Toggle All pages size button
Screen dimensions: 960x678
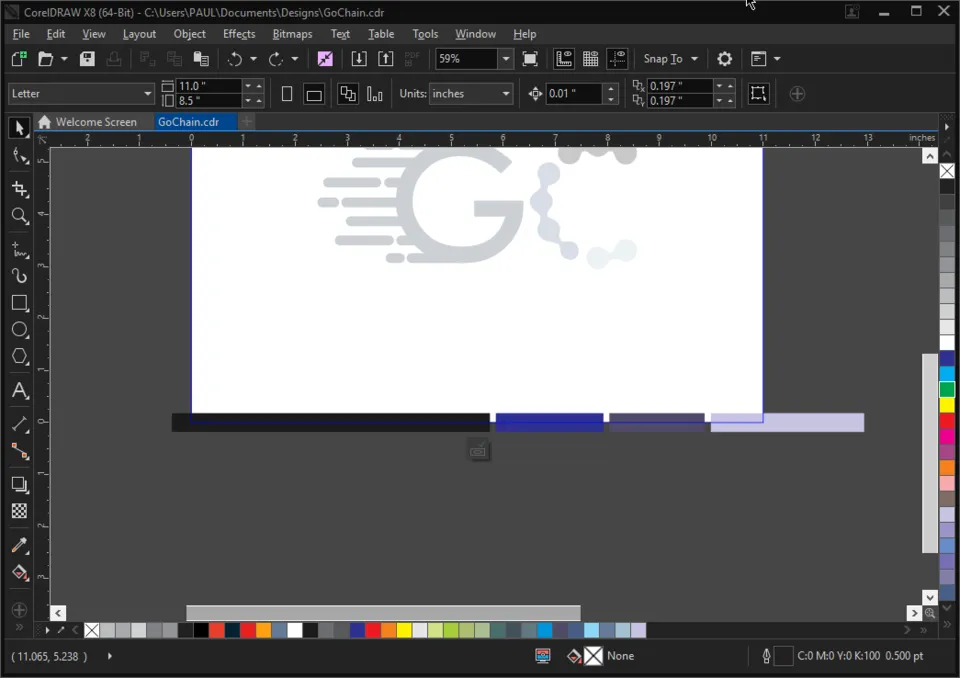click(x=348, y=94)
